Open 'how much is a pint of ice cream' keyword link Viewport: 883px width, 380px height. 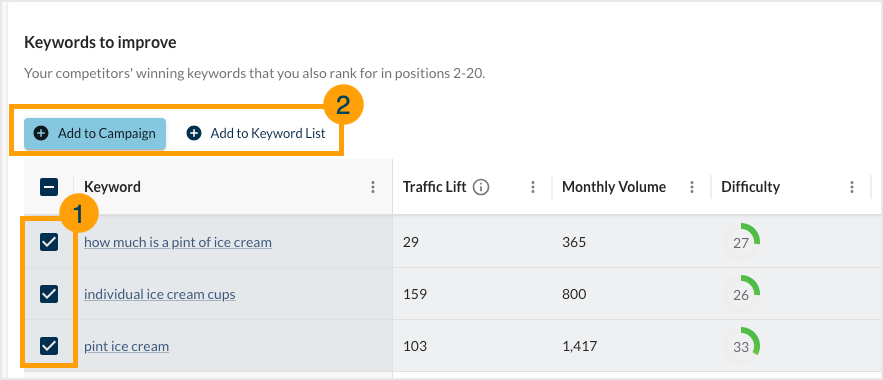(178, 242)
